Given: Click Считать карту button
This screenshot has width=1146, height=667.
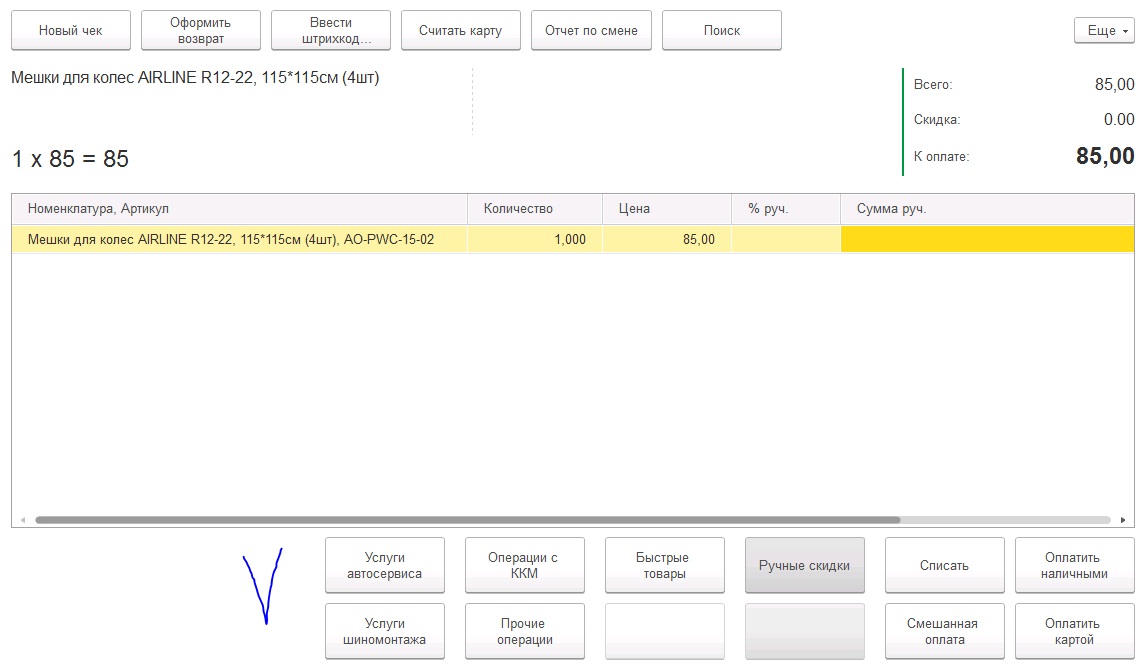Looking at the screenshot, I should coord(461,31).
